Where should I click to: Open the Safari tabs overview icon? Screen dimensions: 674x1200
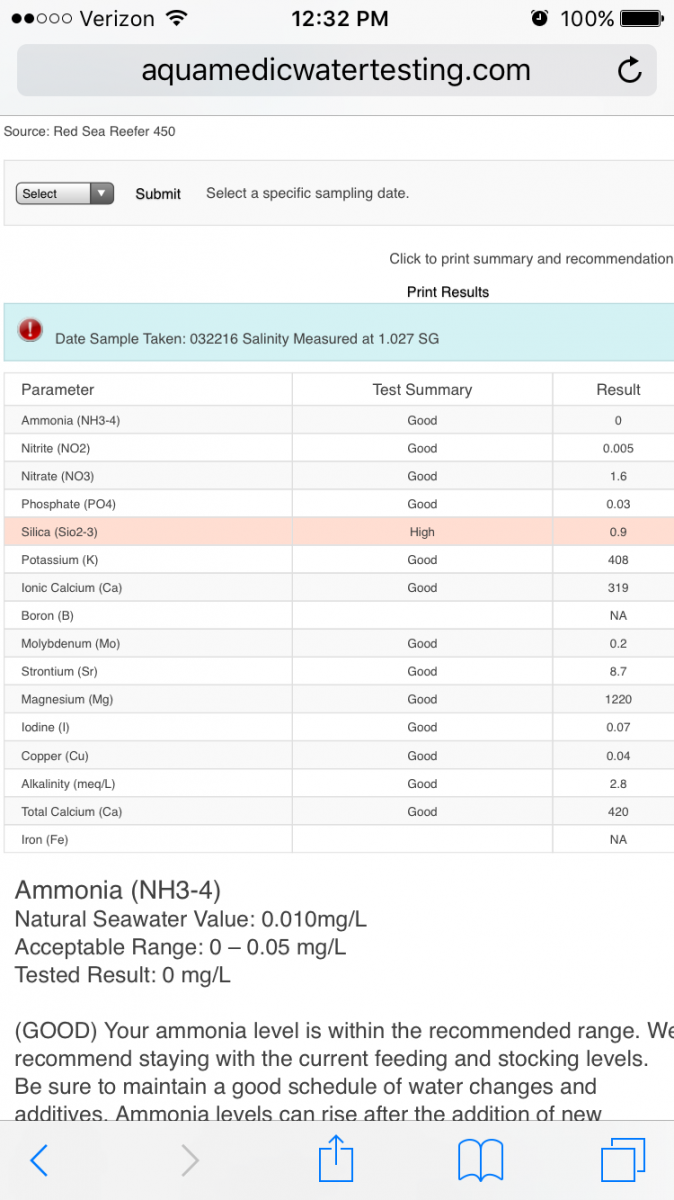tap(624, 1160)
